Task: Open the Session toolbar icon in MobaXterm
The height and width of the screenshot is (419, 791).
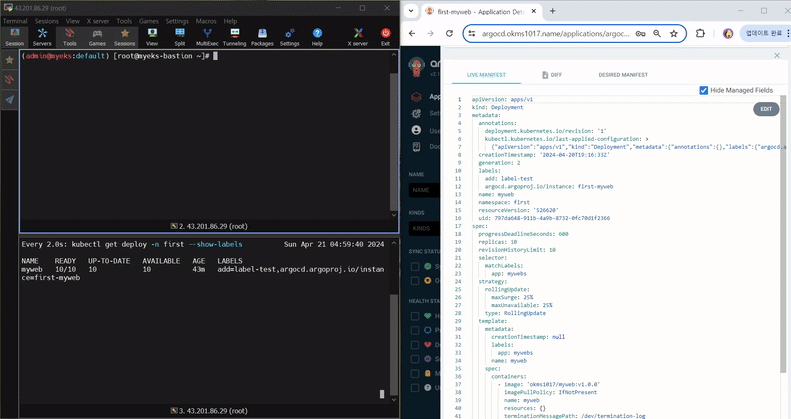Action: tap(15, 37)
